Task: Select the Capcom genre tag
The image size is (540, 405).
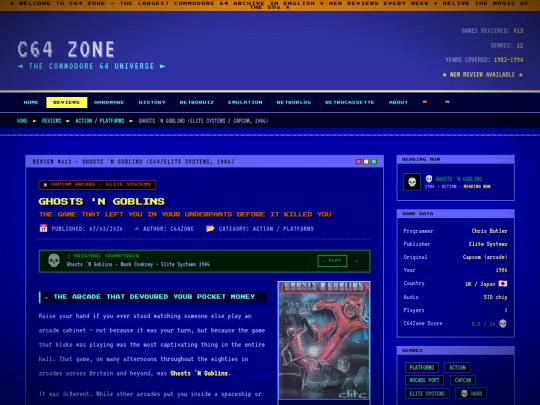Action: click(463, 380)
